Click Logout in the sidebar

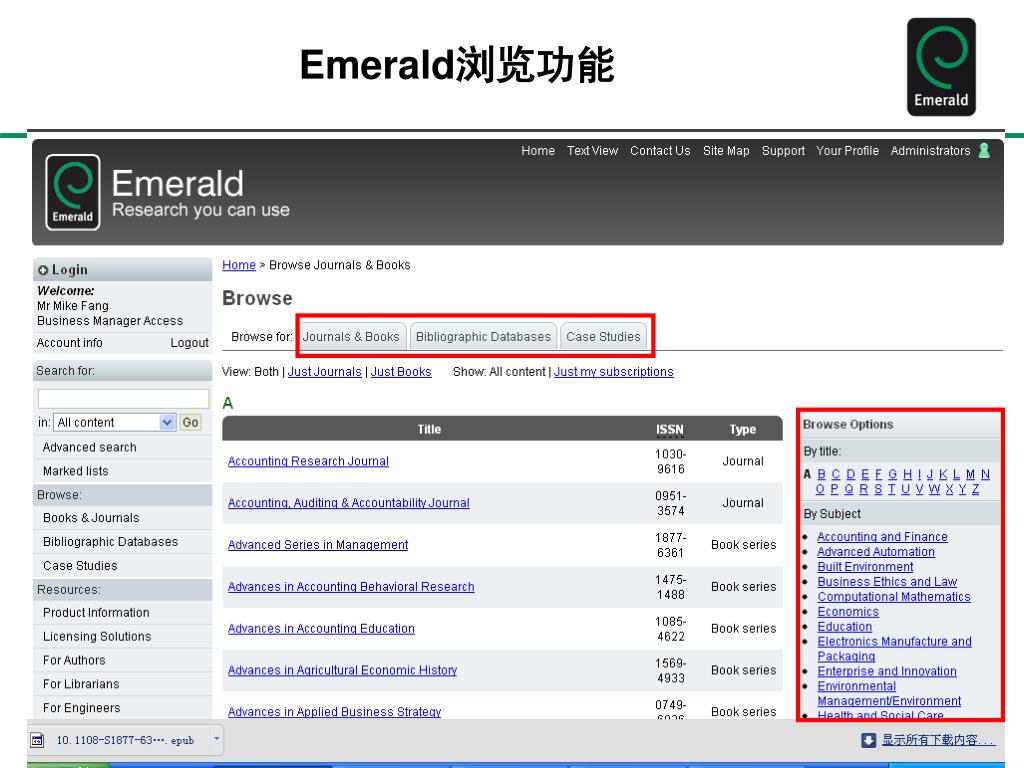[x=189, y=343]
